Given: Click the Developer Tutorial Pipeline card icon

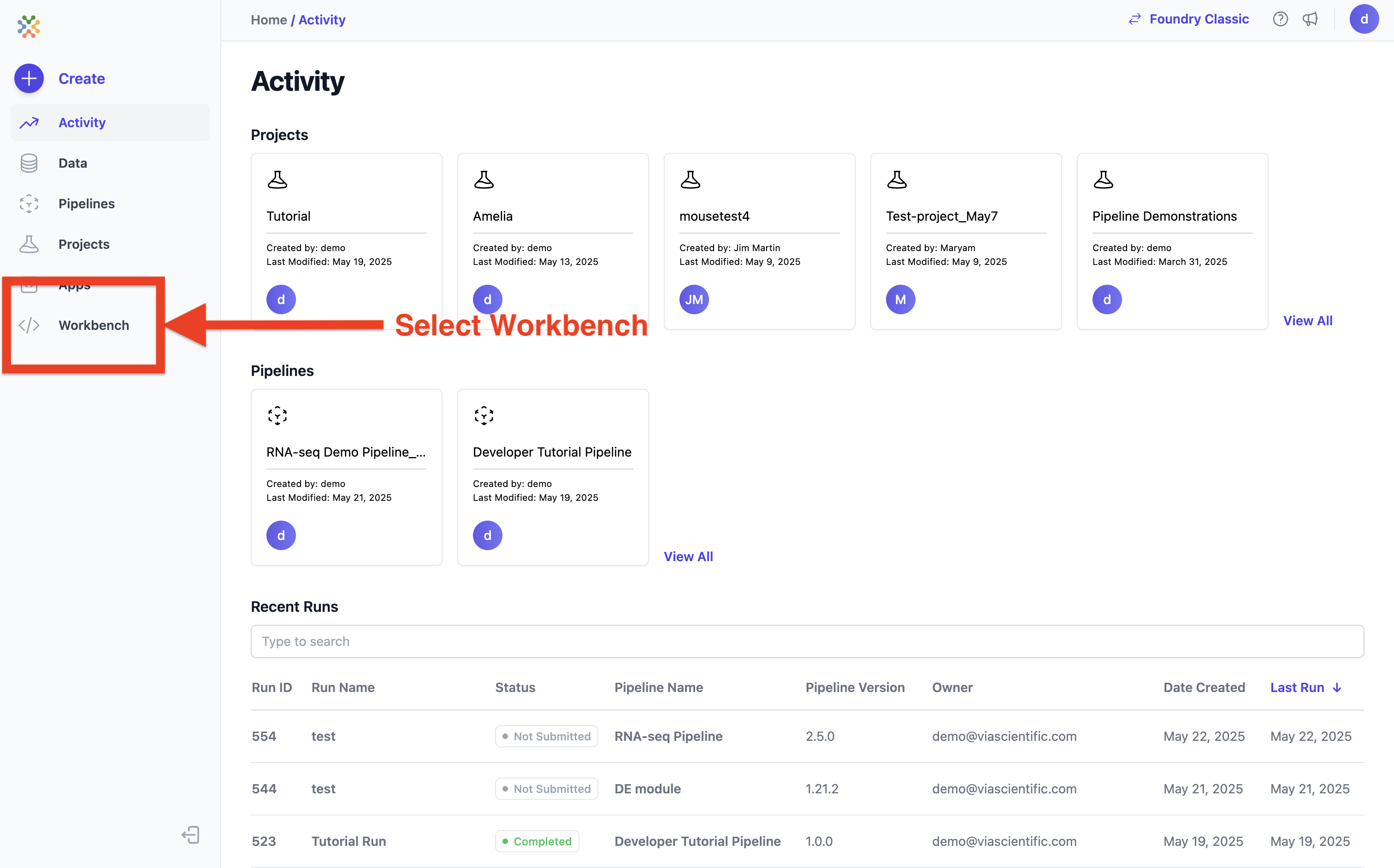Looking at the screenshot, I should pos(484,416).
